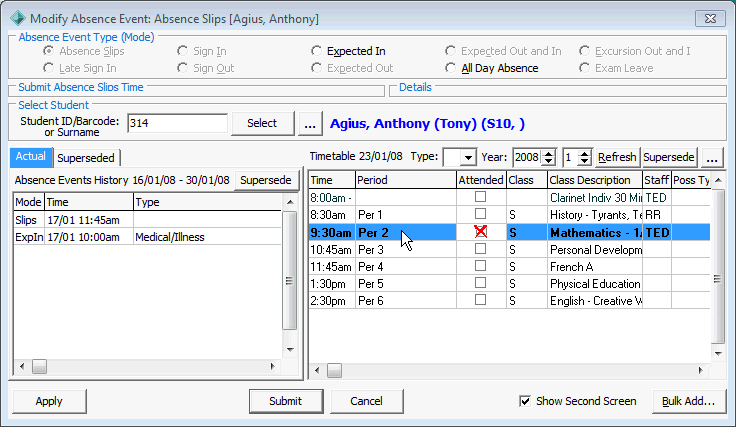Screen dimensions: 736x427
Task: Click the Submit button
Action: pyautogui.click(x=285, y=401)
